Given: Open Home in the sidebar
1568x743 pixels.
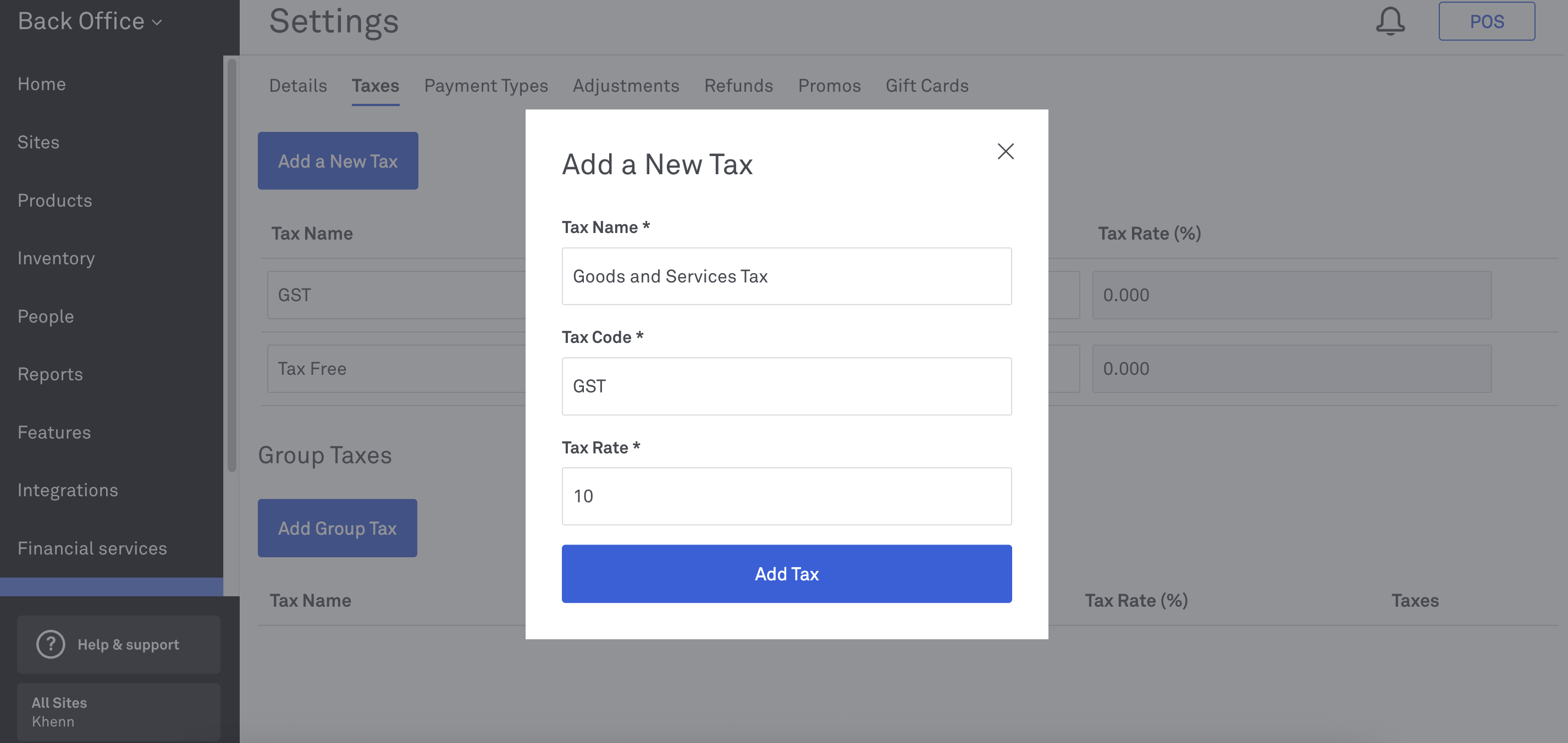Looking at the screenshot, I should 41,84.
